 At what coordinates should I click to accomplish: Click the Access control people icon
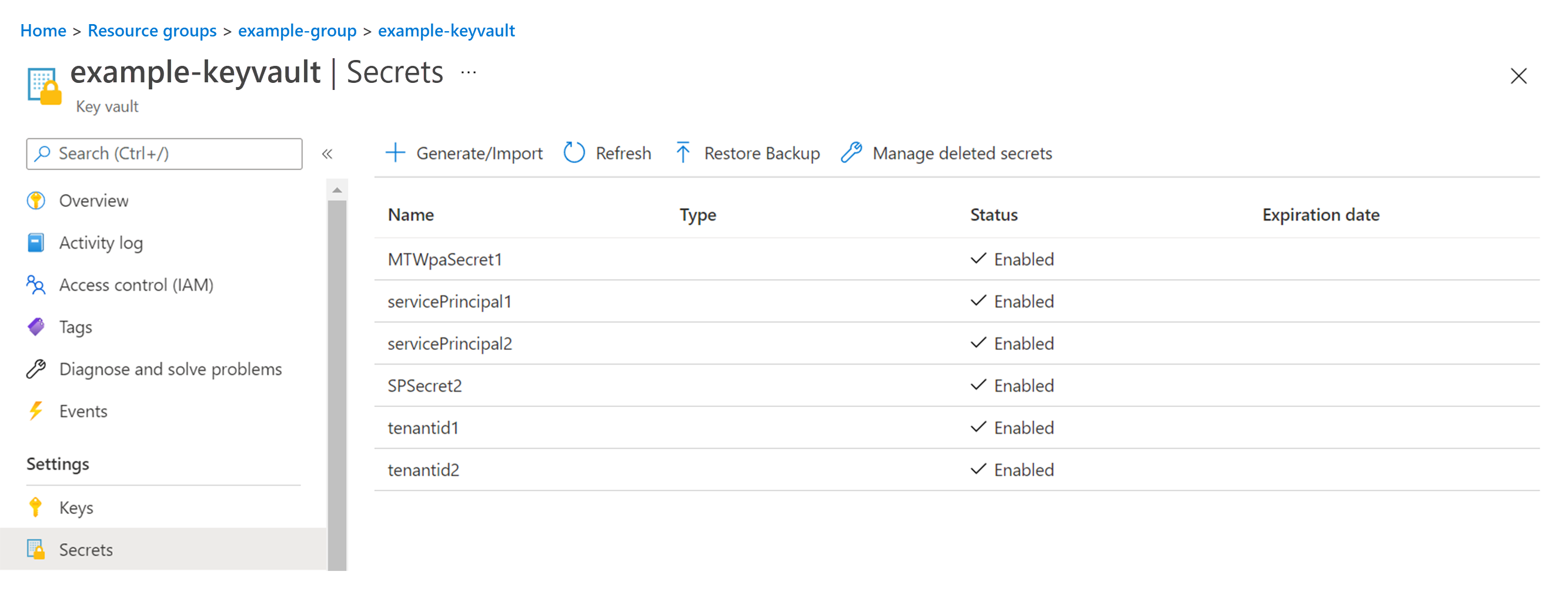[x=36, y=285]
